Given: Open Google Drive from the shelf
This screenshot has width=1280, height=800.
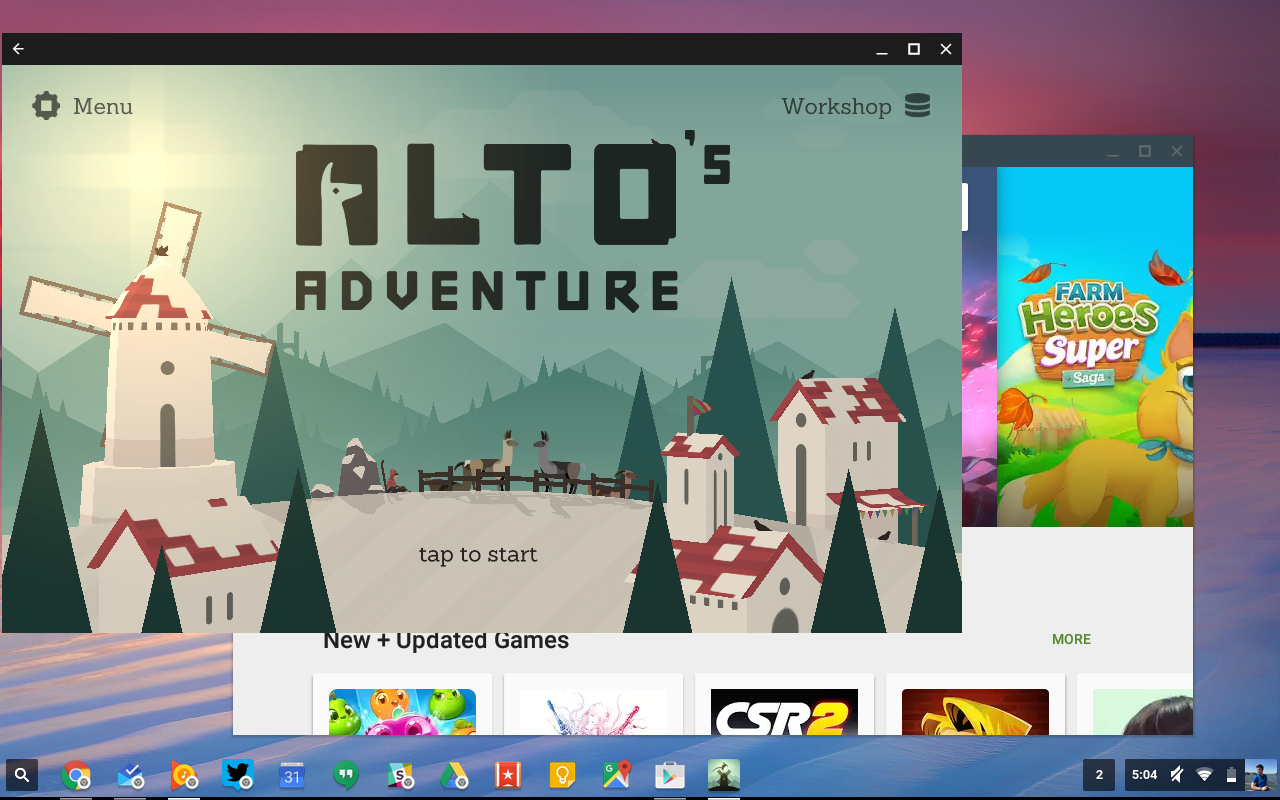Looking at the screenshot, I should pyautogui.click(x=454, y=775).
